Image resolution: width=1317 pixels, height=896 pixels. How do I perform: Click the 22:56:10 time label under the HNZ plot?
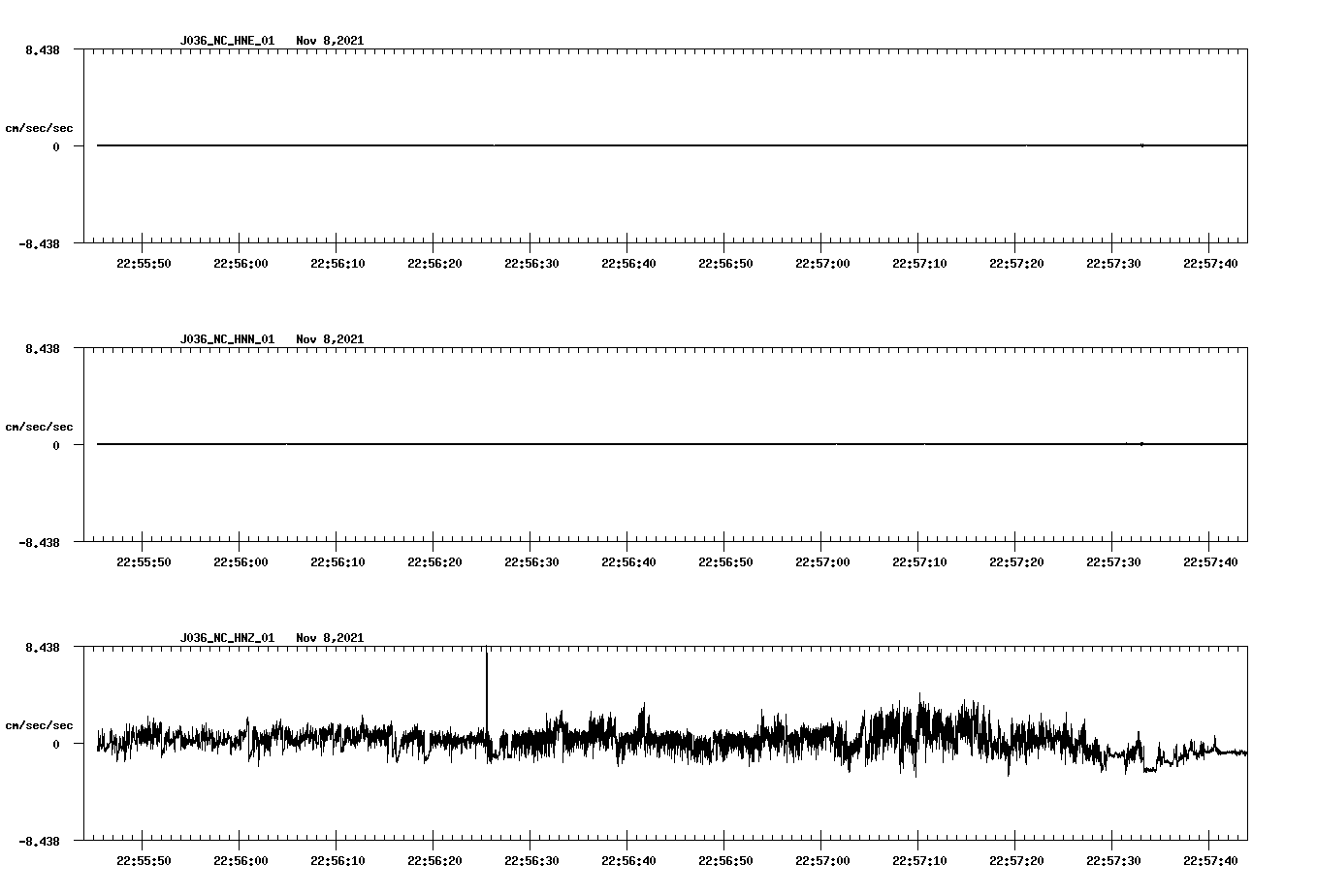point(337,861)
